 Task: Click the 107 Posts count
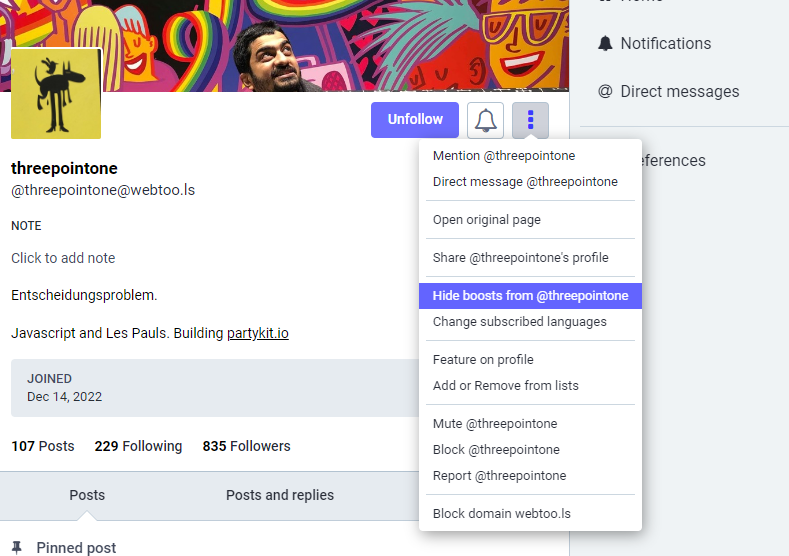(43, 446)
